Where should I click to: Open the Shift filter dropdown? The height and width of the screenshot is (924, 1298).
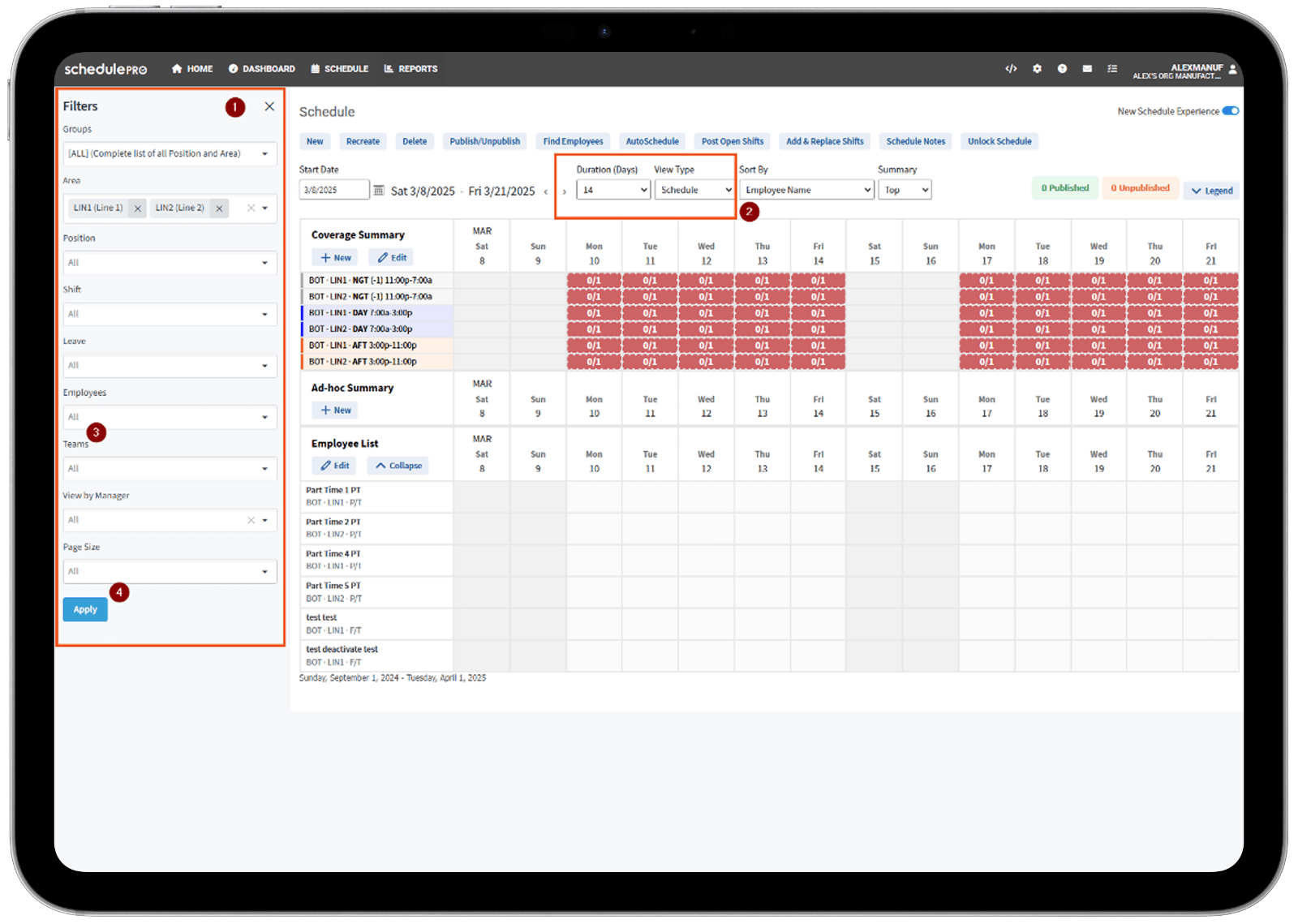point(170,314)
